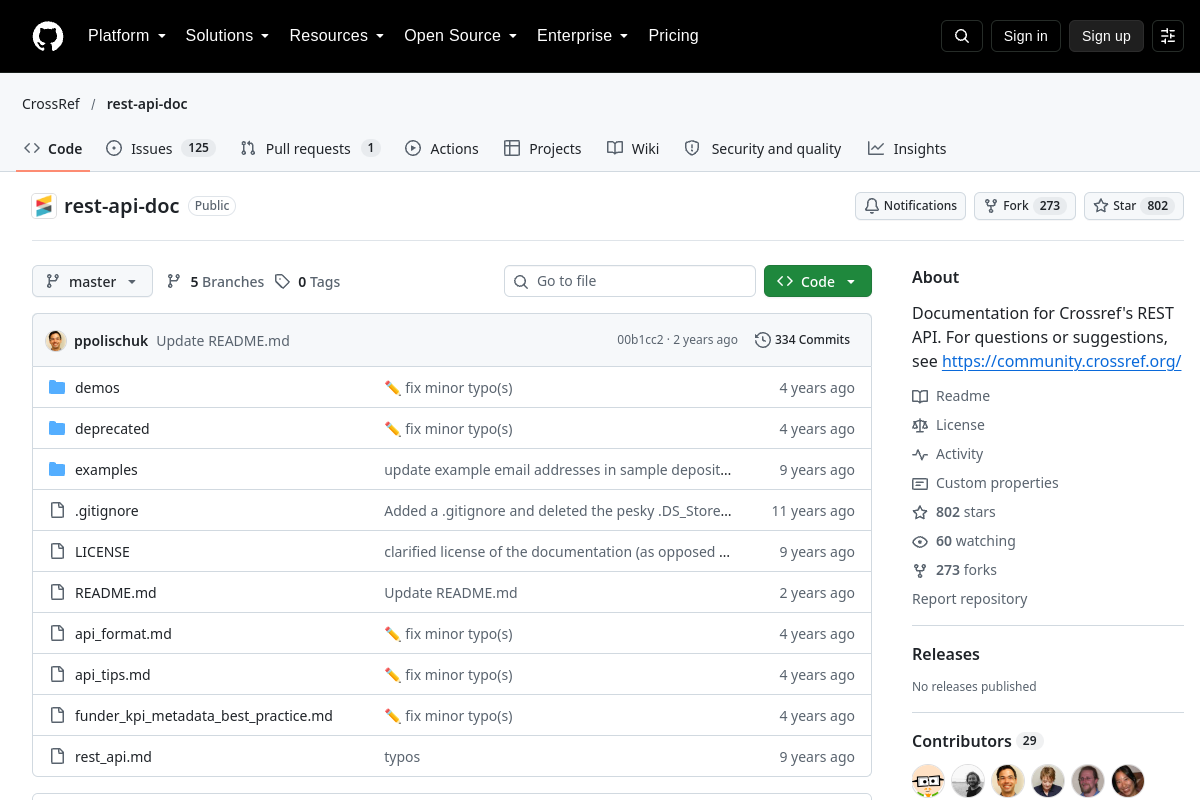Open the green Code dropdown button
Screen dimensions: 1200x800
tap(818, 281)
